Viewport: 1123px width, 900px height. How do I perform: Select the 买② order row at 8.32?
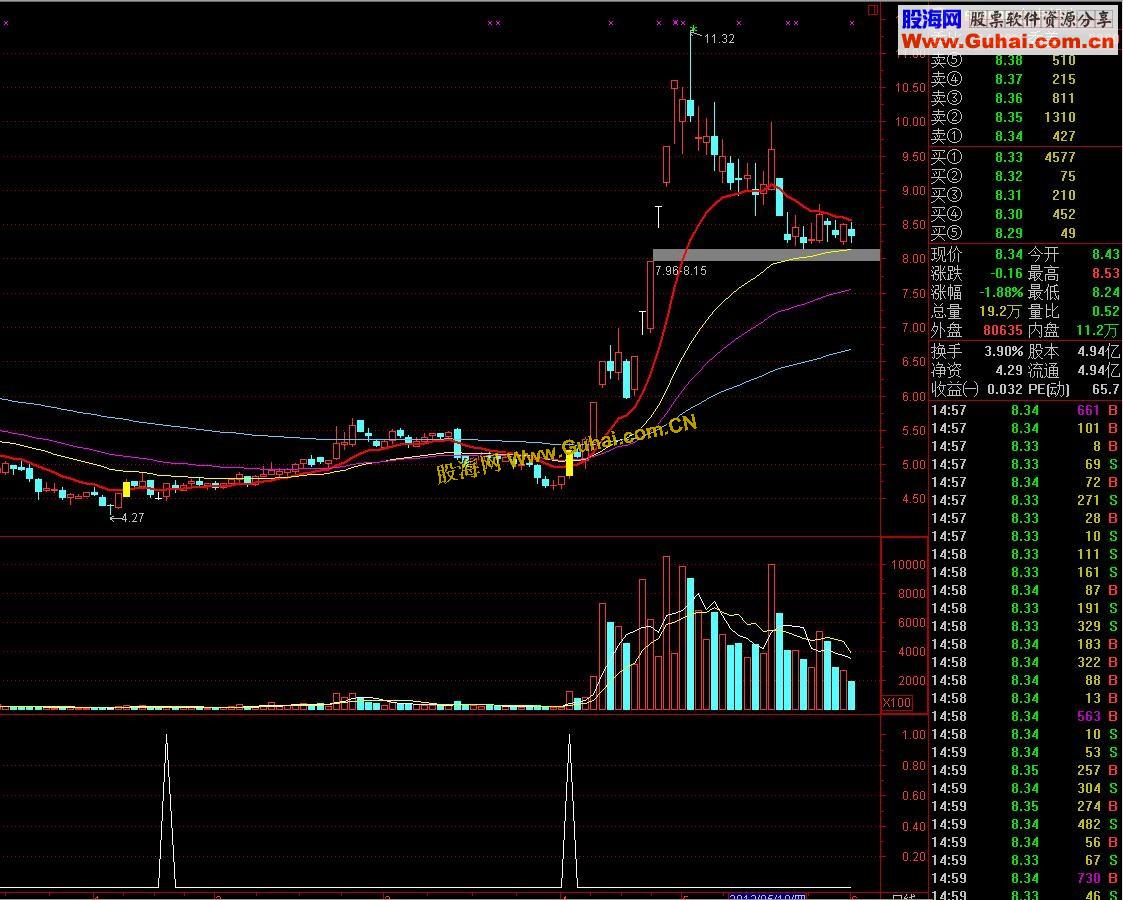coord(1003,176)
